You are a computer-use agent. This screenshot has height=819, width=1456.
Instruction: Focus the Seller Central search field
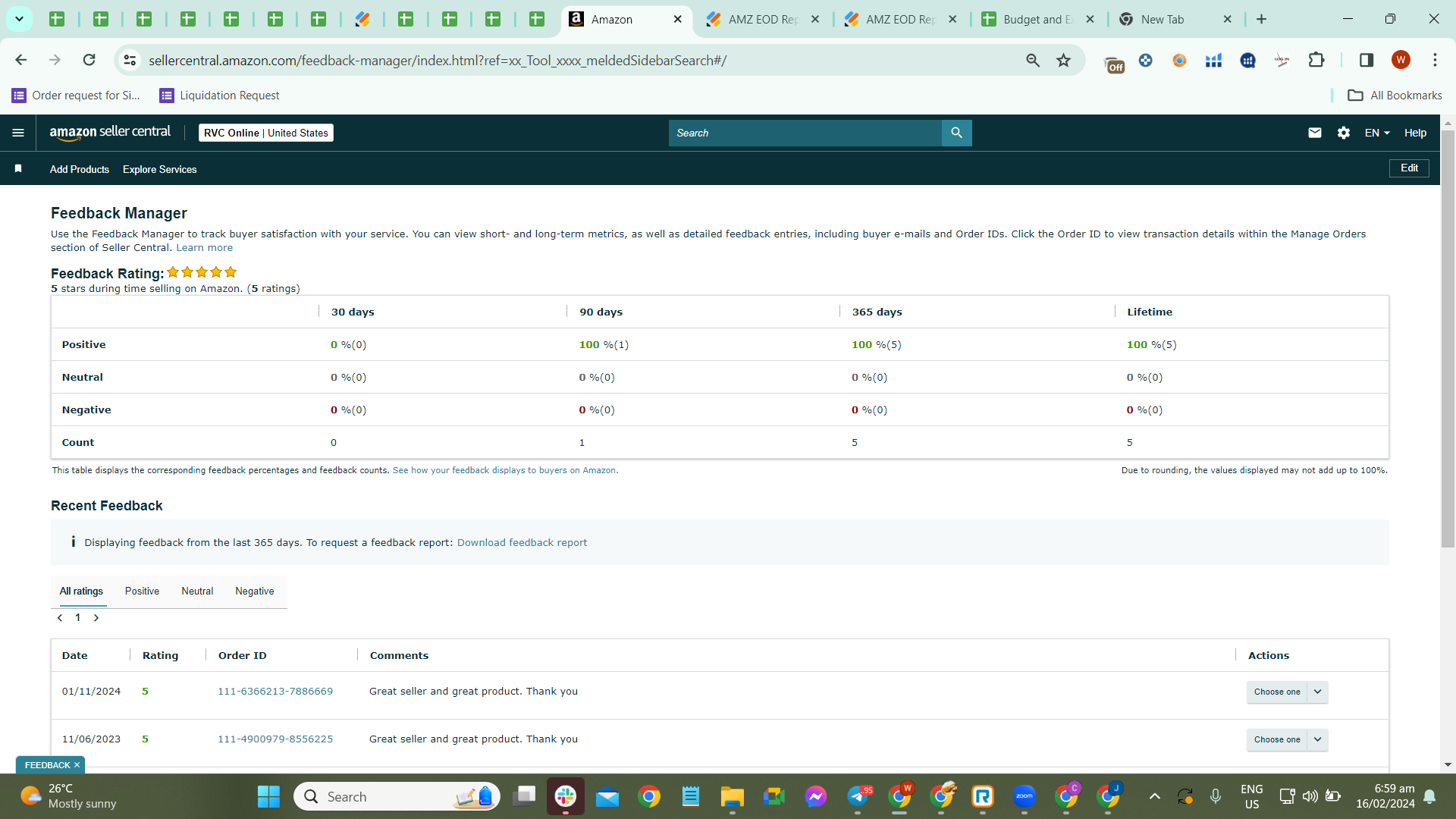[x=805, y=133]
